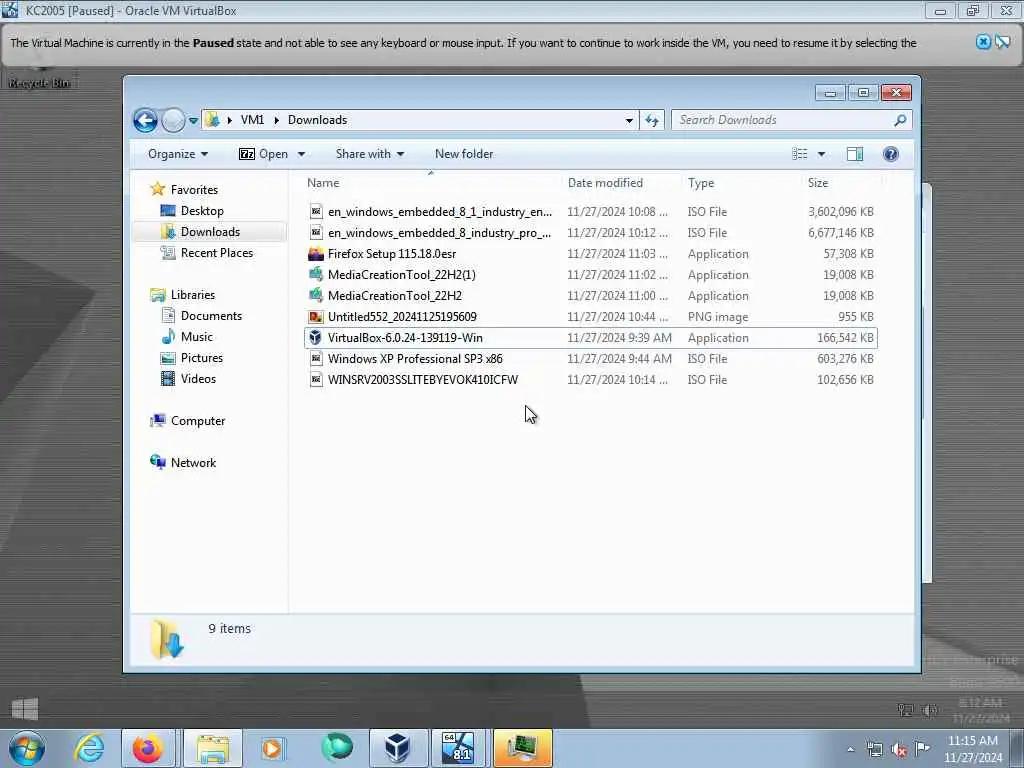Open Windows Explorer from taskbar
This screenshot has width=1024, height=768.
pos(212,748)
